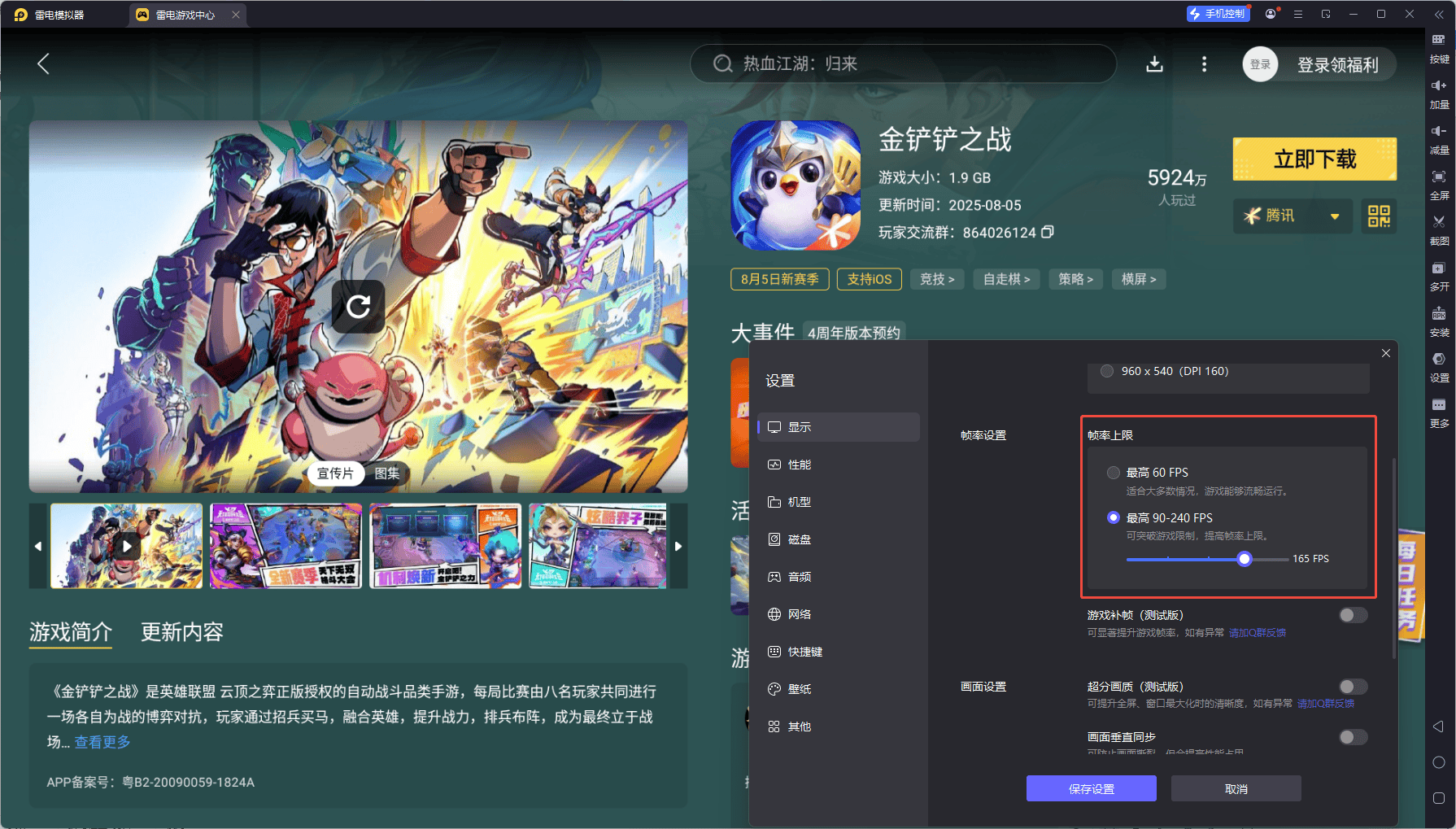The height and width of the screenshot is (829, 1456).
Task: Open the three-dot menu near the download icon
Action: pos(1204,64)
